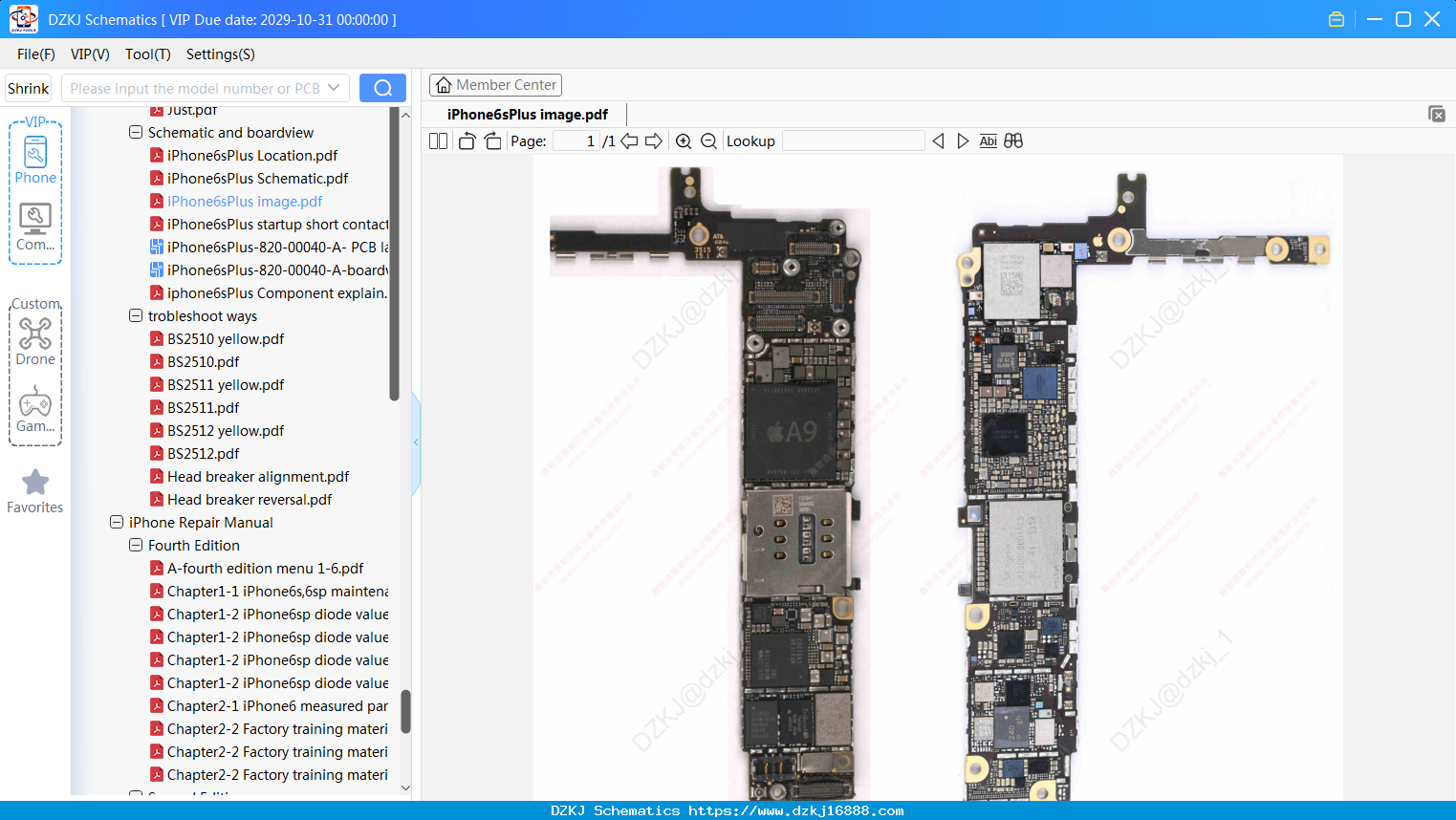The width and height of the screenshot is (1456, 820).
Task: Click the tree scroll down arrow
Action: [x=405, y=788]
